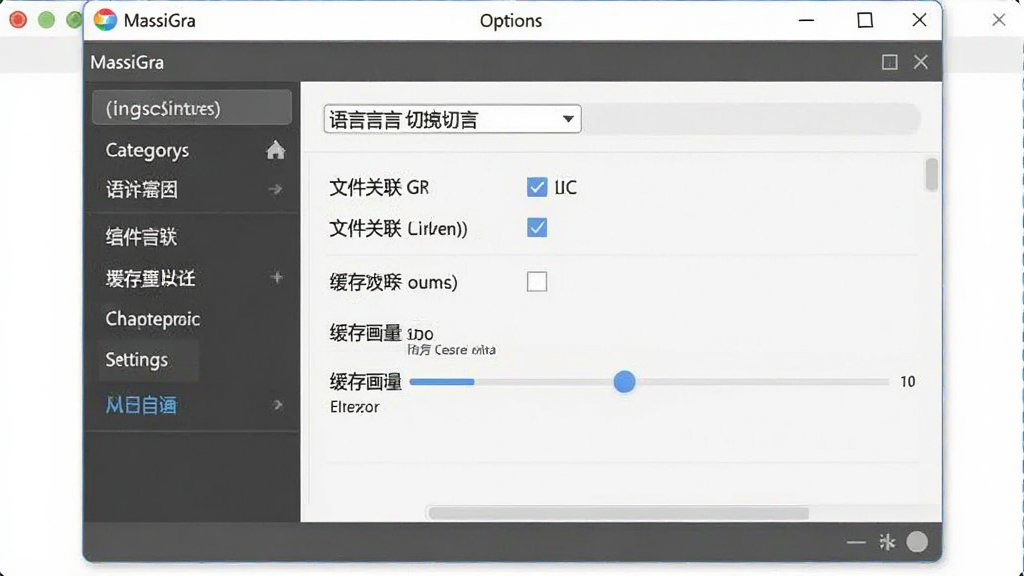Click the square panel icon in MassiGra header
Viewport: 1024px width, 576px height.
click(x=889, y=62)
